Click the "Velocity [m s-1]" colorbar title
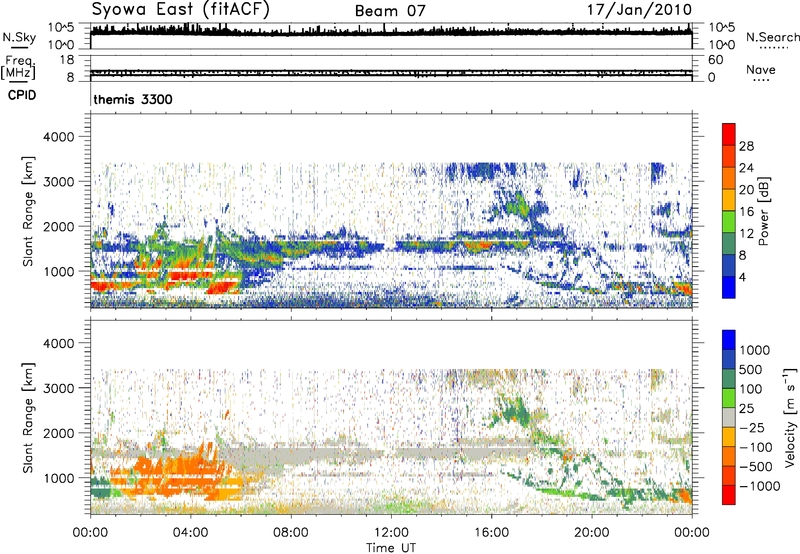Image resolution: width=800 pixels, height=554 pixels. (x=790, y=417)
